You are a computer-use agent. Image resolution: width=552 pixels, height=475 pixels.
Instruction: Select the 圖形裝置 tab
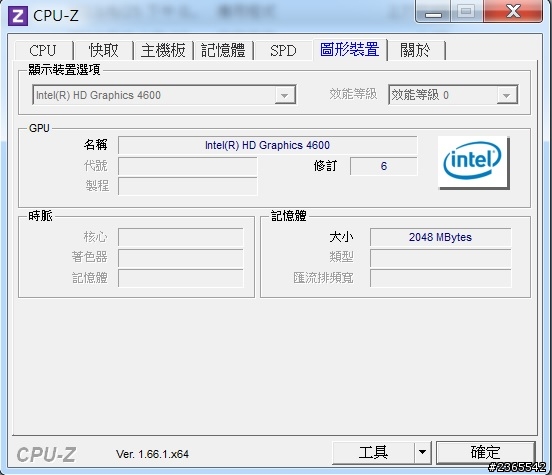(350, 49)
